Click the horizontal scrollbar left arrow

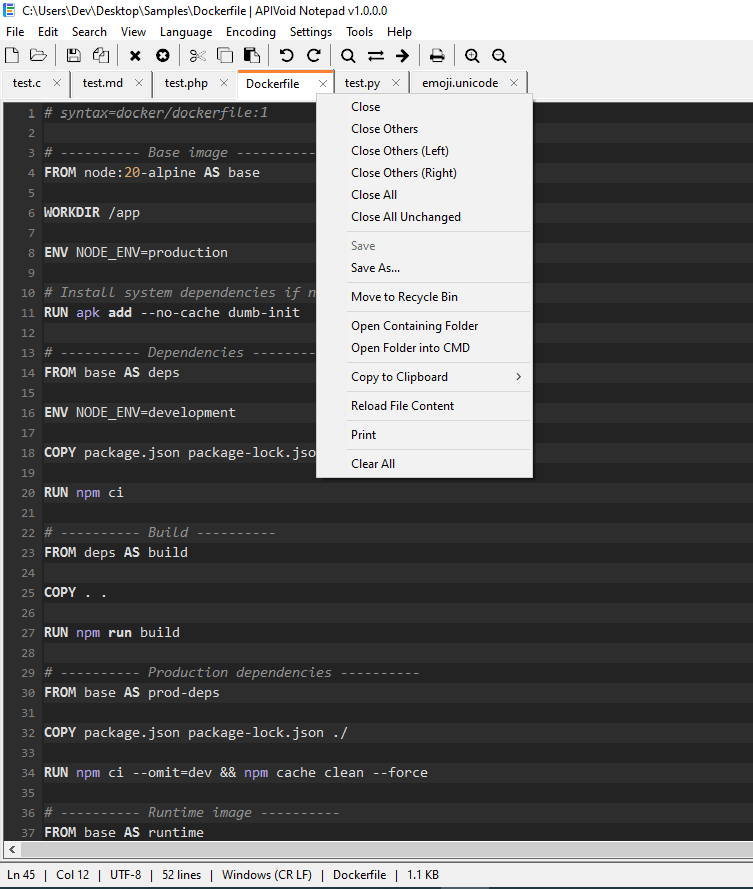tap(12, 849)
